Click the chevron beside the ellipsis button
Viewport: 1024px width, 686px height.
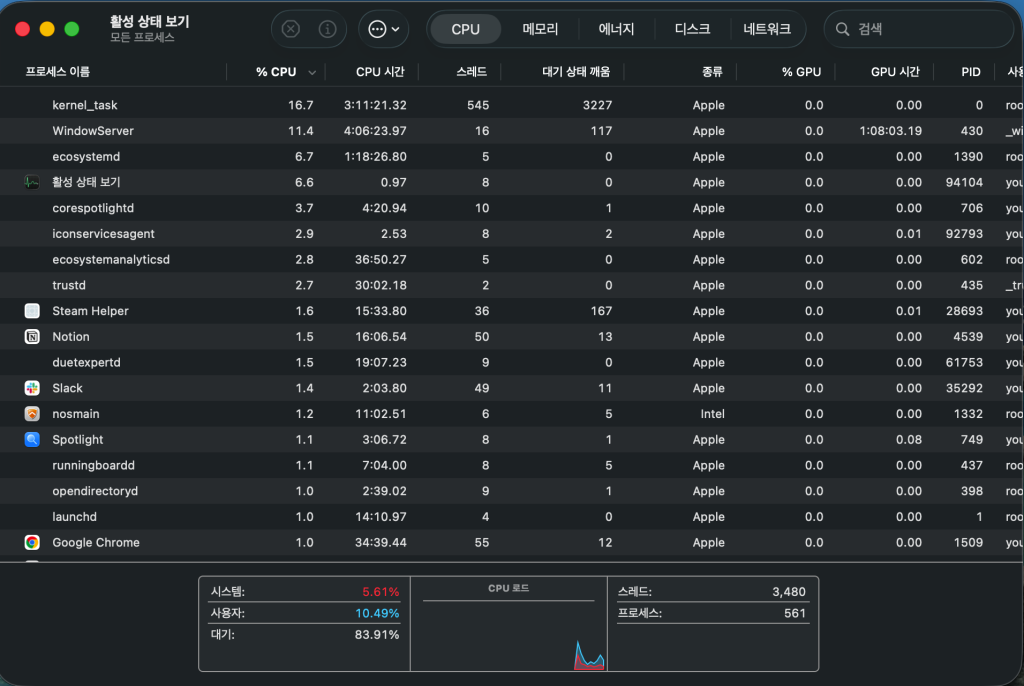pos(396,29)
